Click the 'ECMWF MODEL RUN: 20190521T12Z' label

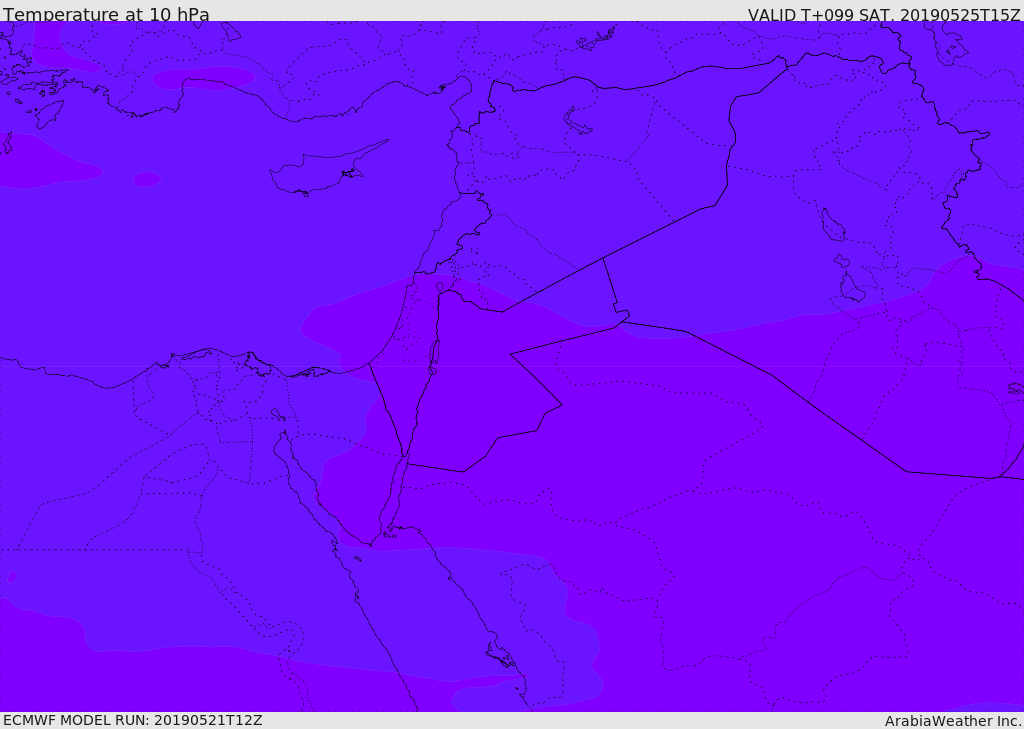click(133, 720)
